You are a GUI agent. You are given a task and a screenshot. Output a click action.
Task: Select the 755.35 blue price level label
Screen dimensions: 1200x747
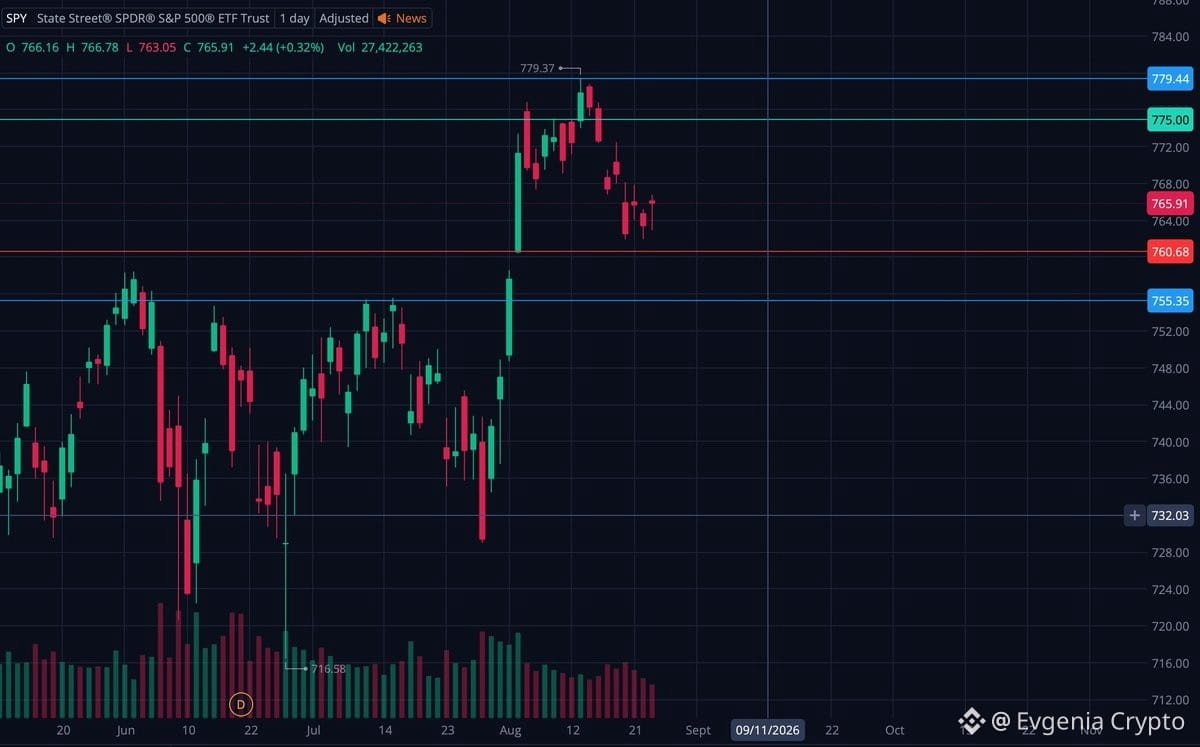pyautogui.click(x=1170, y=300)
